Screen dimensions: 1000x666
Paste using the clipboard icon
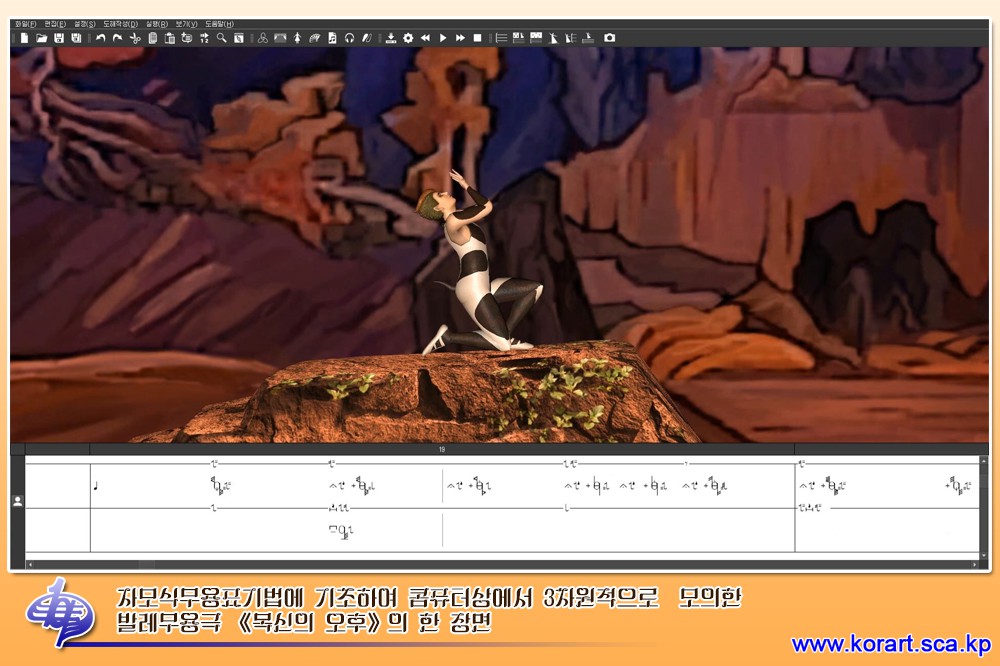(170, 38)
